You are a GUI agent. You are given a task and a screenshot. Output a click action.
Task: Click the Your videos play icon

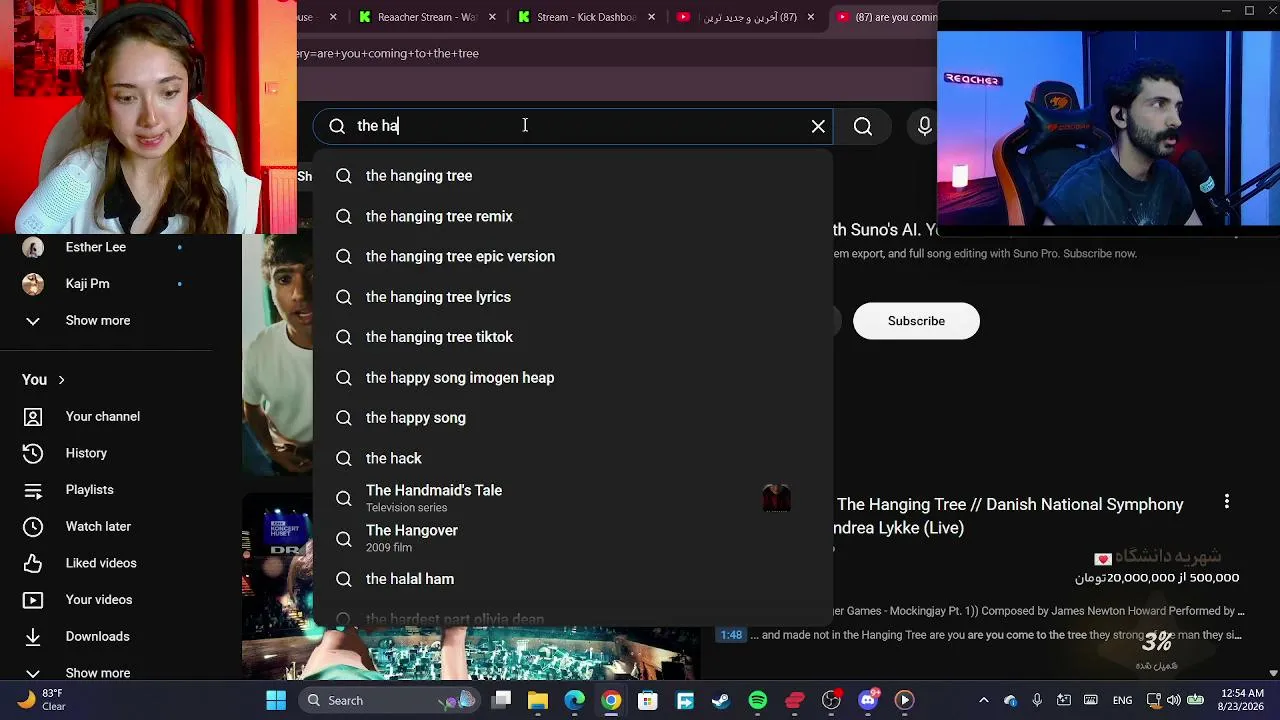tap(33, 600)
